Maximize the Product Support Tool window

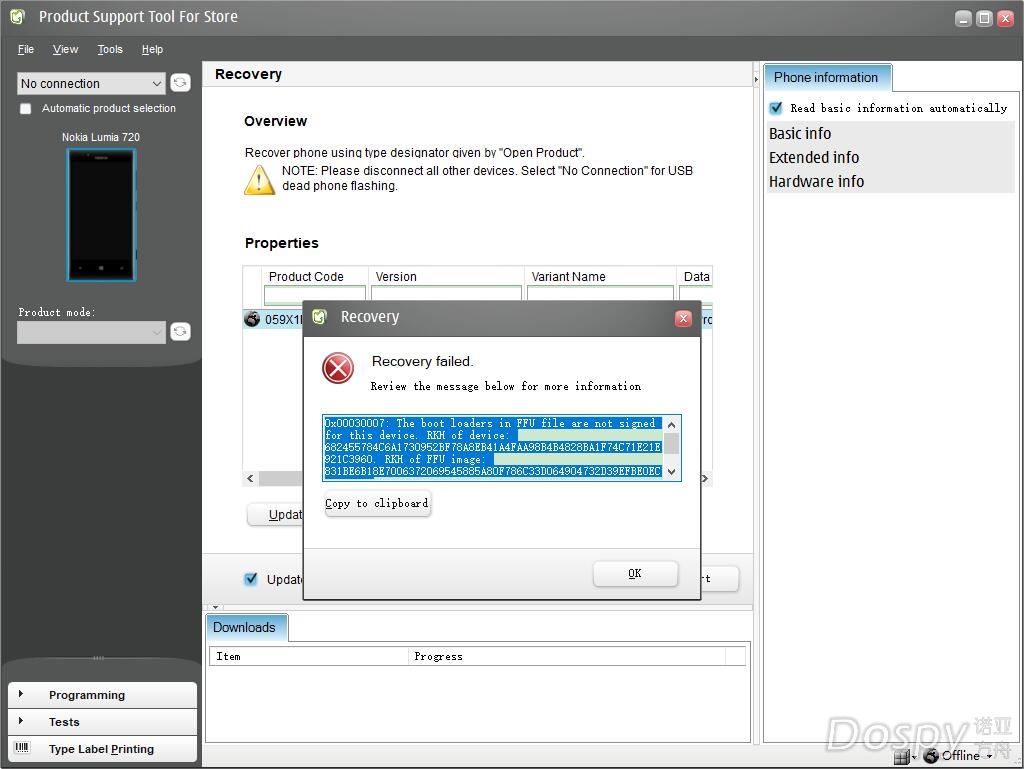click(984, 18)
